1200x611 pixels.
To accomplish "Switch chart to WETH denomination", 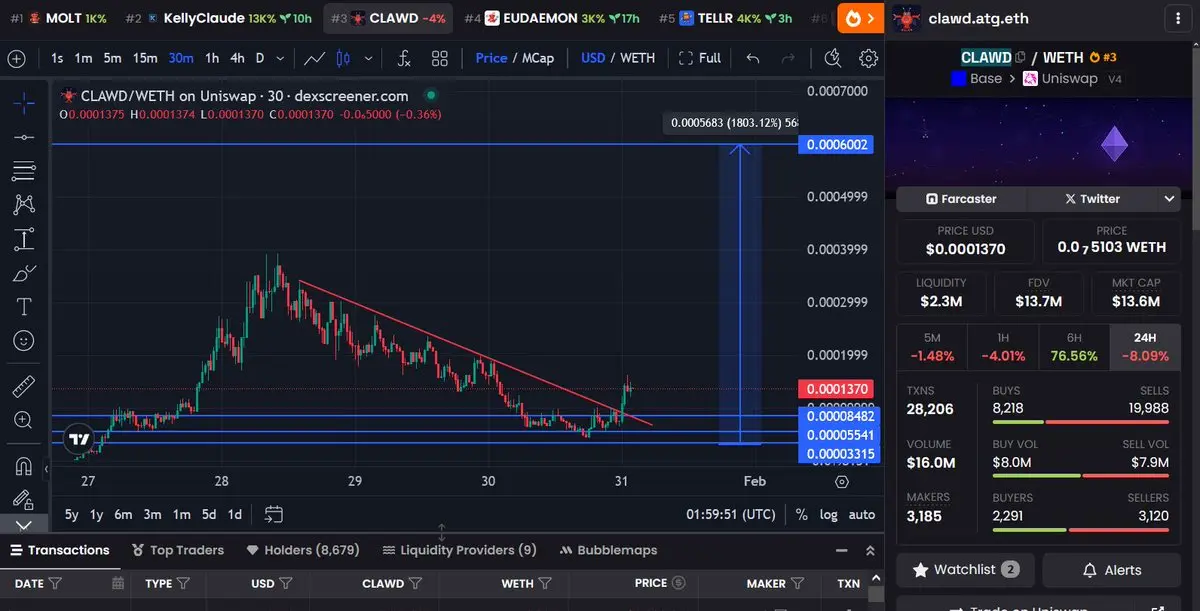I will pyautogui.click(x=638, y=58).
